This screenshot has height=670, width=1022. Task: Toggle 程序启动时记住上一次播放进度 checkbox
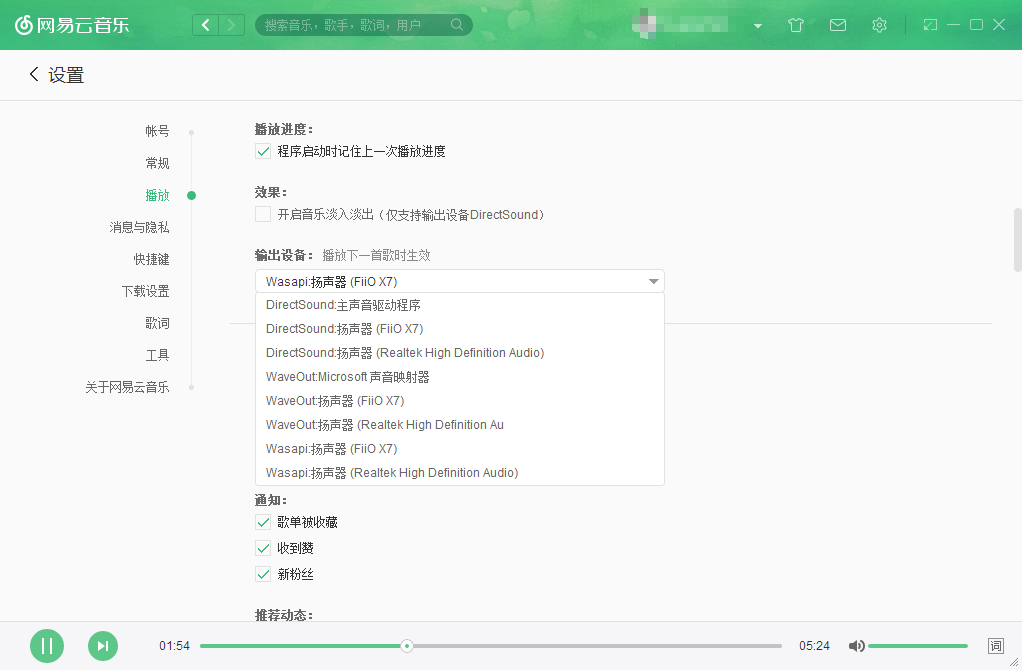(x=263, y=151)
